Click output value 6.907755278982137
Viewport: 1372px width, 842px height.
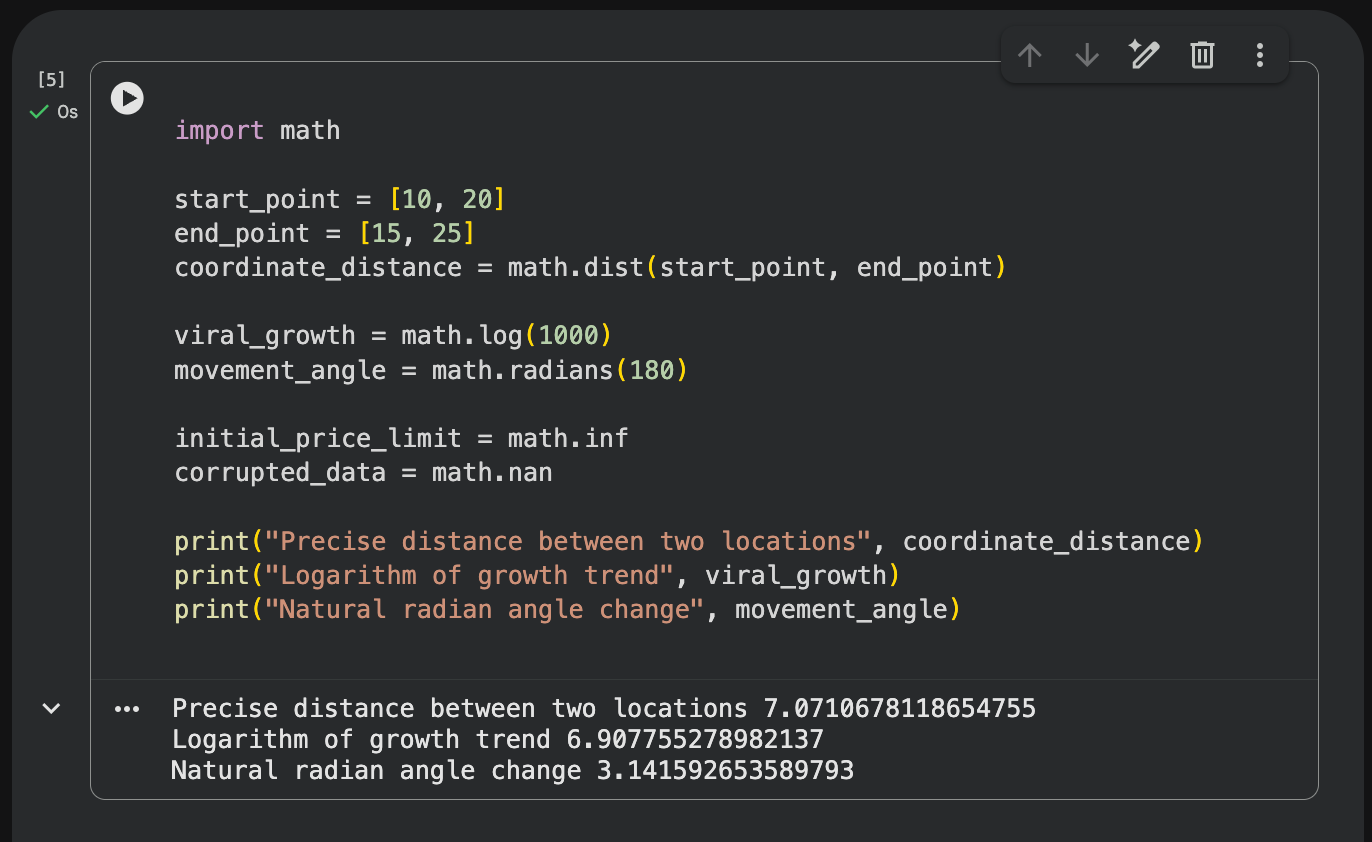point(695,740)
